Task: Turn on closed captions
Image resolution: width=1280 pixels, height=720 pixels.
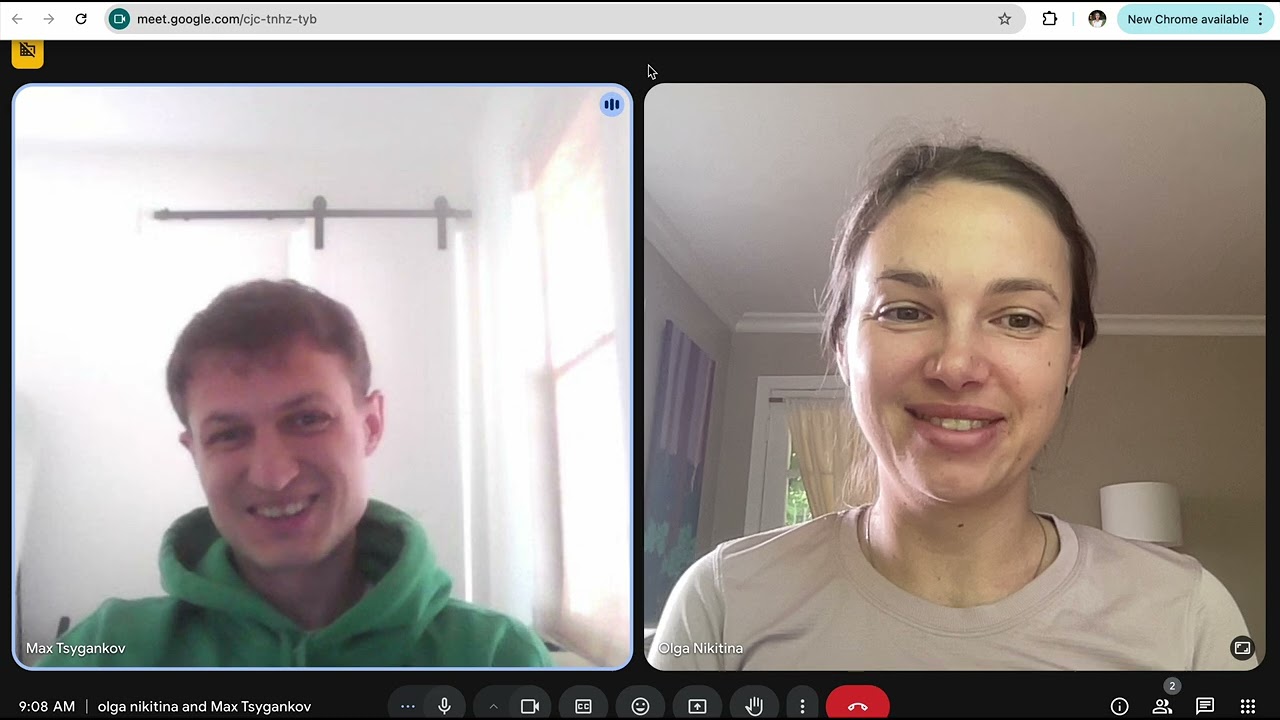Action: (x=583, y=706)
